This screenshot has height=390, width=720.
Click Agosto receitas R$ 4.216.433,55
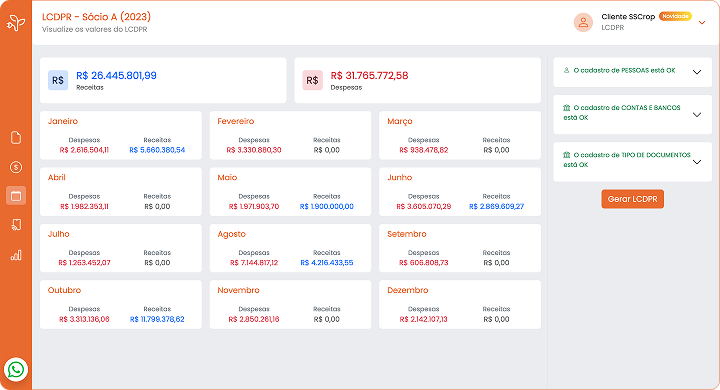(x=326, y=263)
